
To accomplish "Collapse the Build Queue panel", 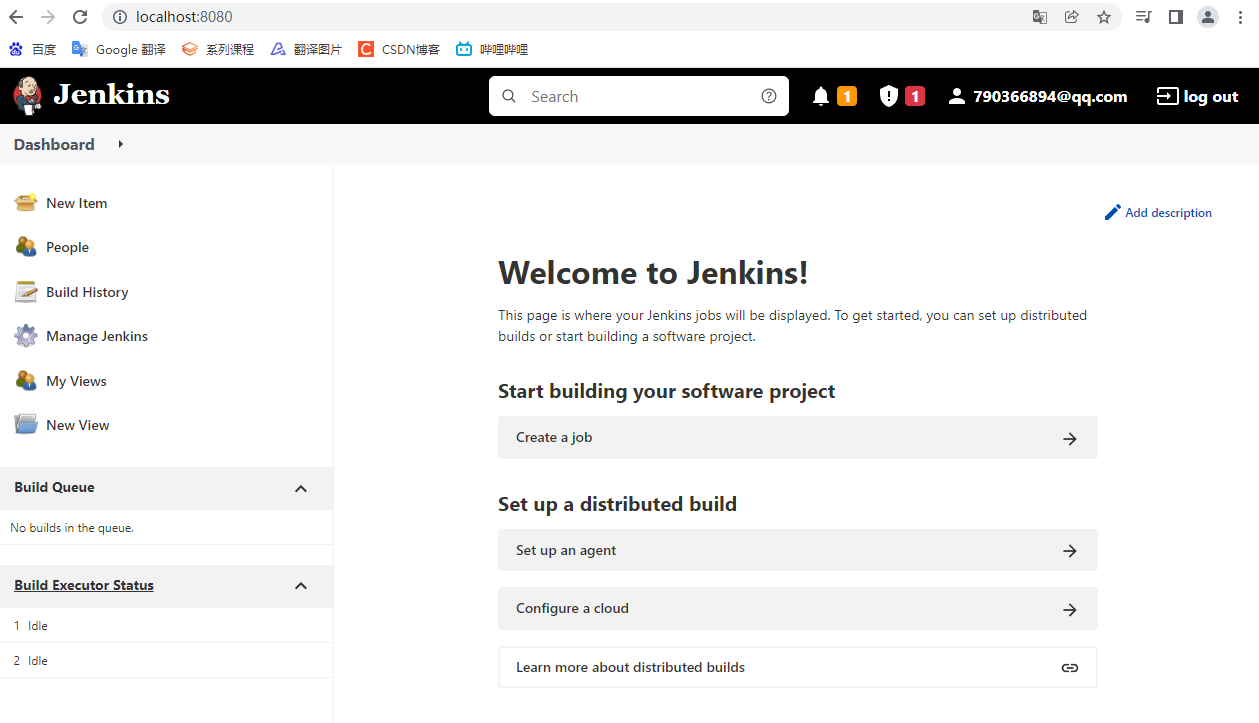I will tap(301, 488).
